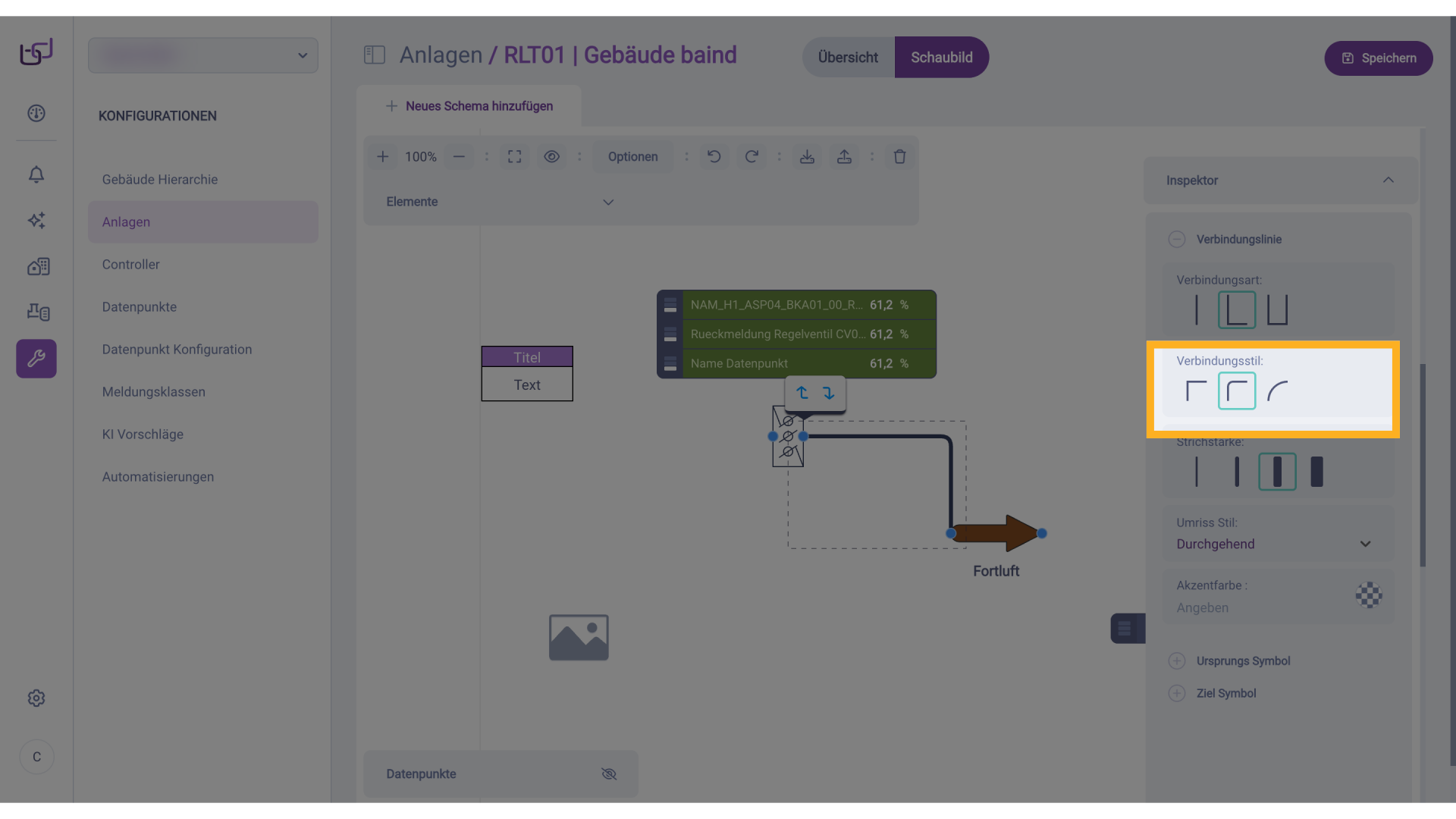Click the fullscreen fit icon
The width and height of the screenshot is (1456, 819).
[x=514, y=156]
